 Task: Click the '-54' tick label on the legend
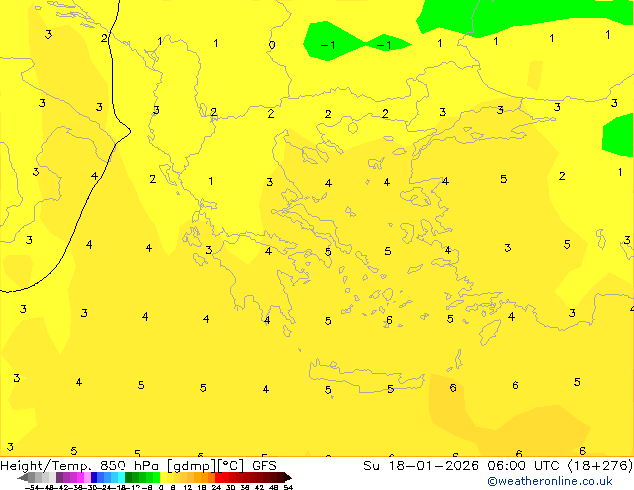(32, 487)
